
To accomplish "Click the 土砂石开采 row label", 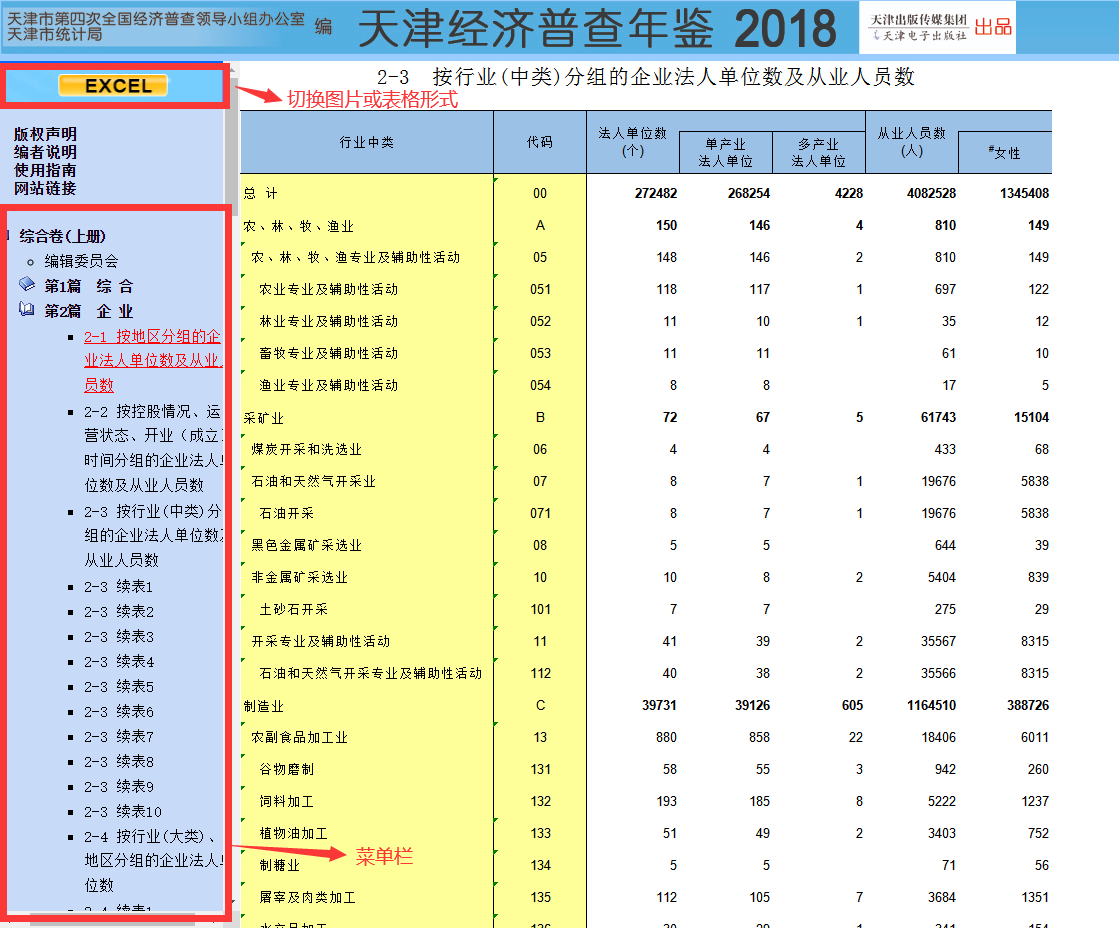I will click(x=293, y=609).
